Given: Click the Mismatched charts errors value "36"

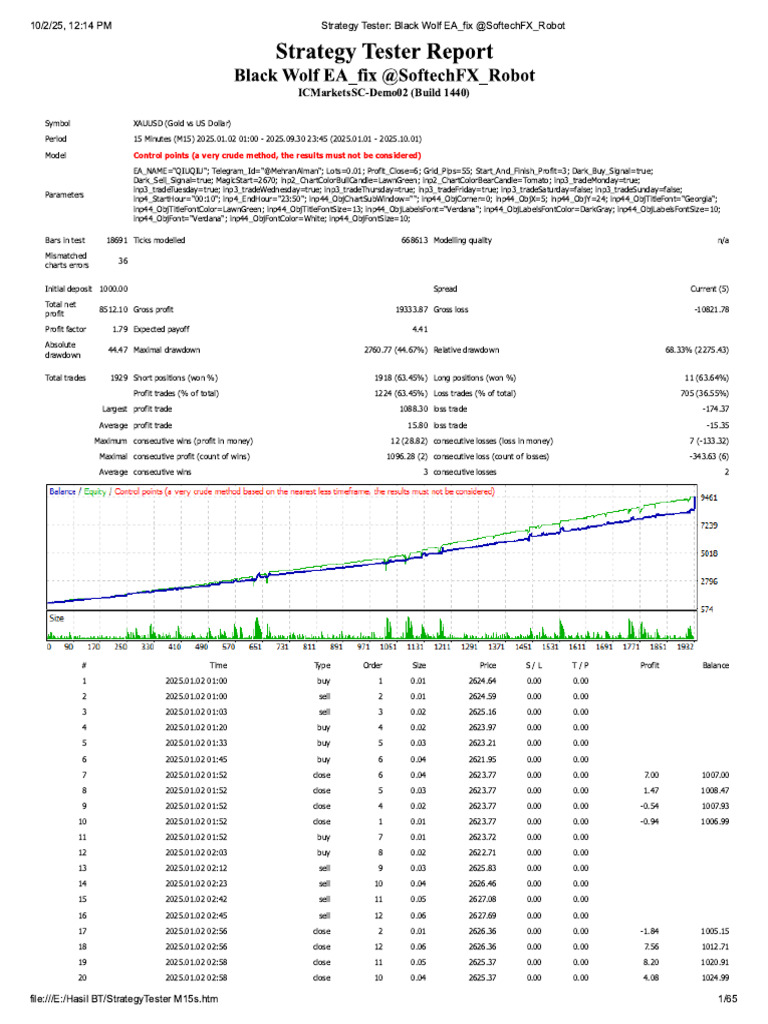Looking at the screenshot, I should tap(123, 261).
